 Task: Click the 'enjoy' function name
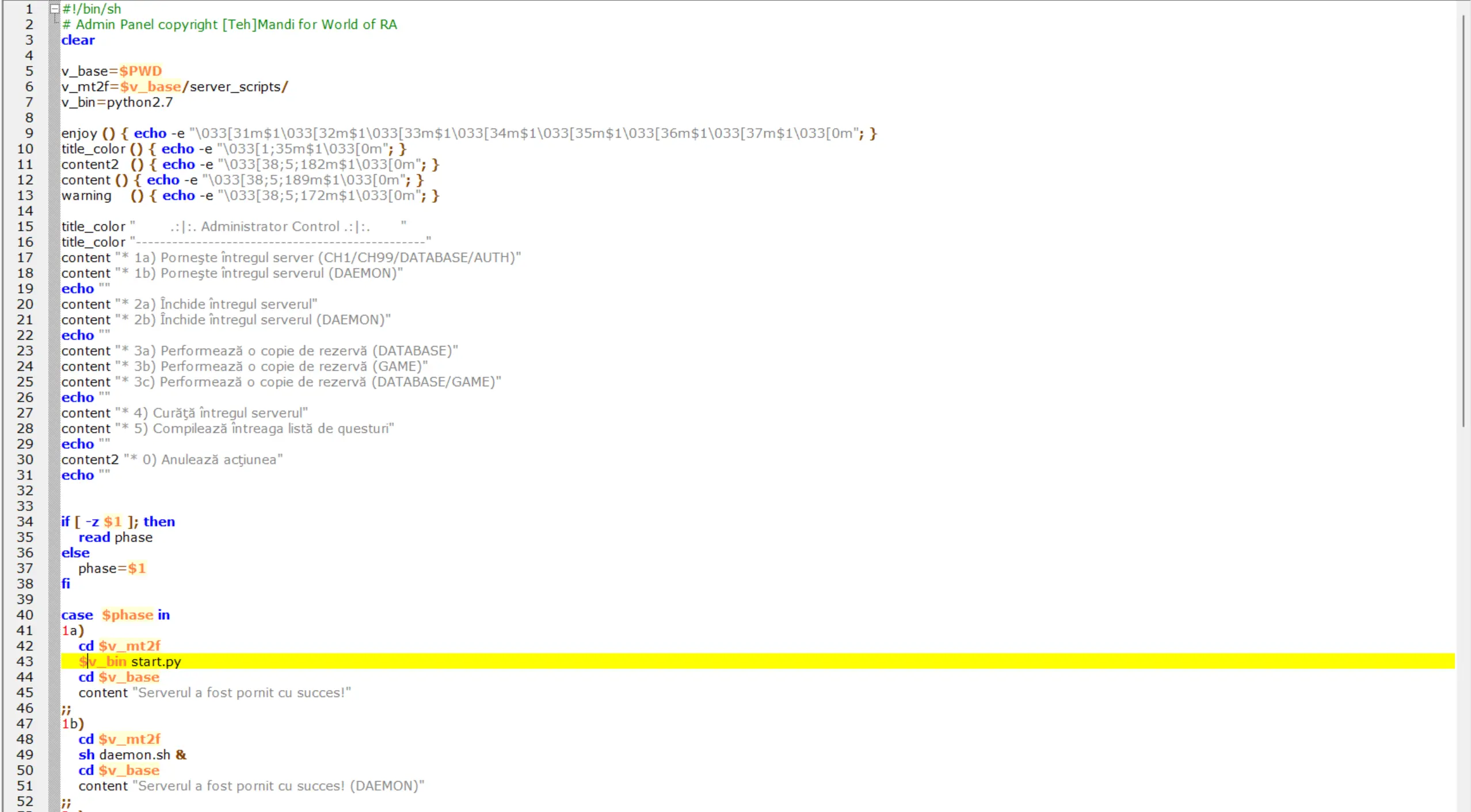point(79,133)
